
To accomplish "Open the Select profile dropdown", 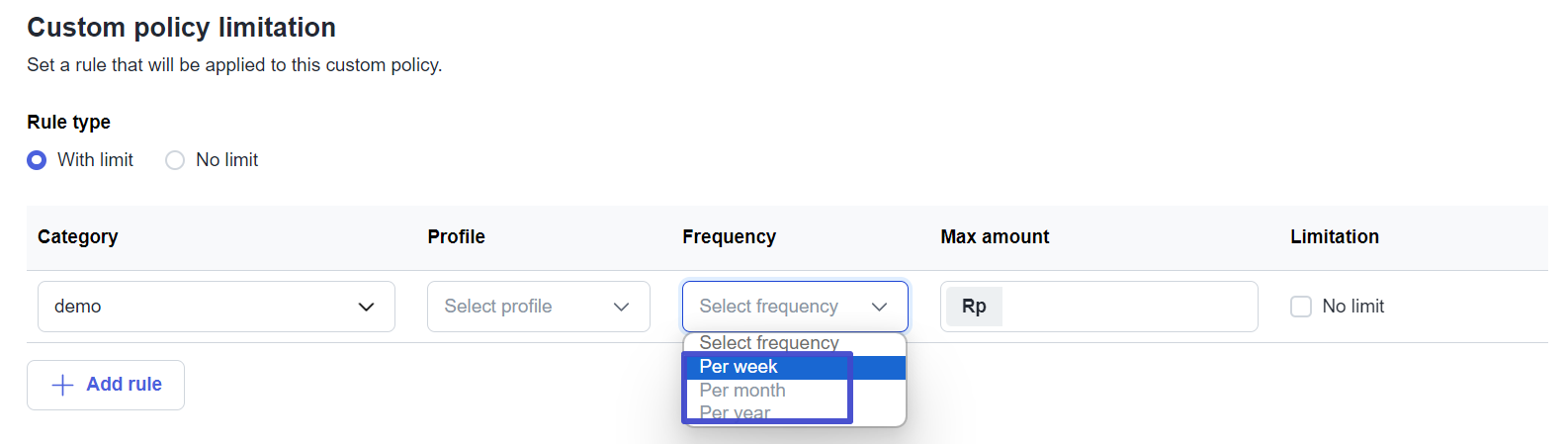I will tap(538, 307).
